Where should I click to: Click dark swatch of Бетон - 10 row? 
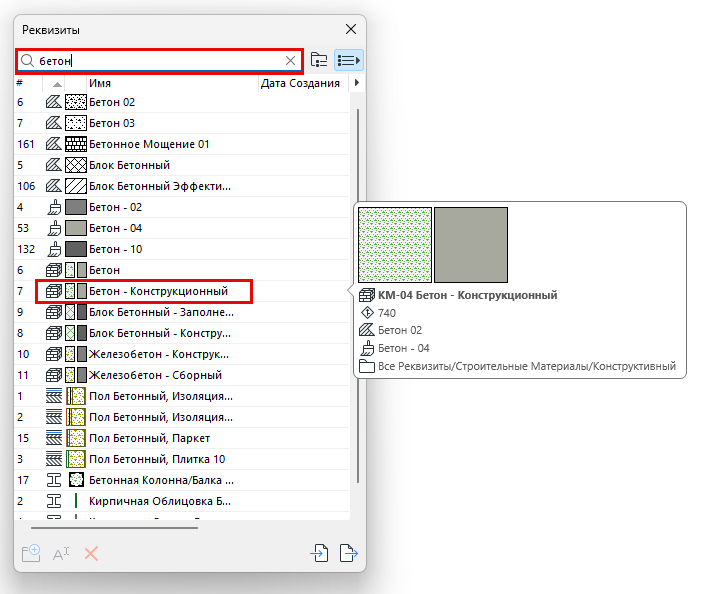[x=76, y=249]
